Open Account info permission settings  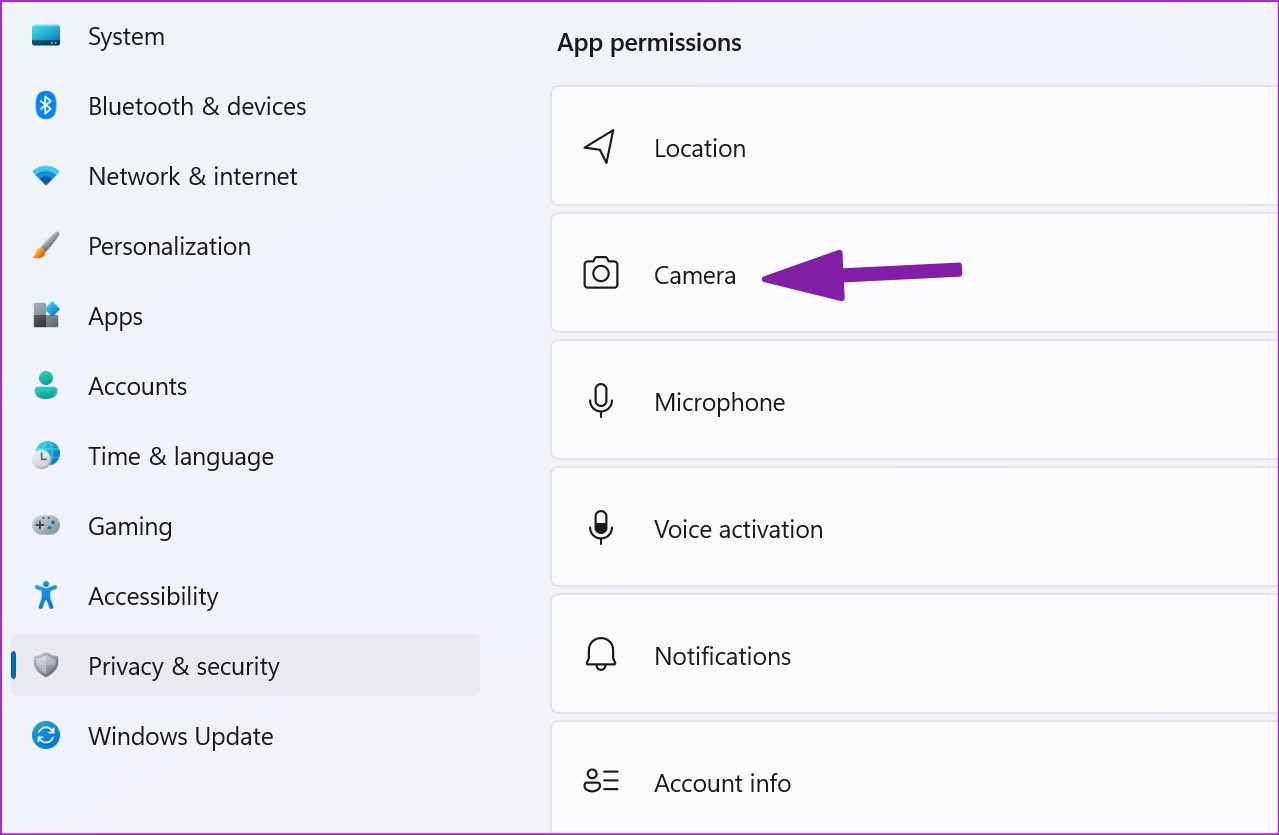click(x=914, y=778)
